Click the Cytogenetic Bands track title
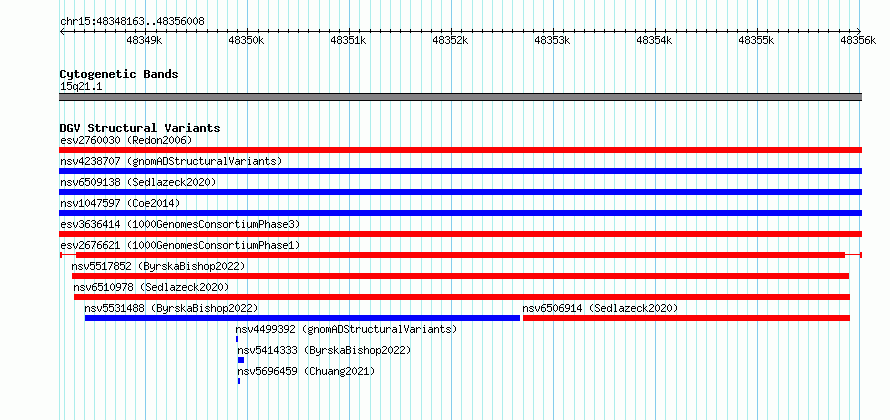 coord(119,74)
